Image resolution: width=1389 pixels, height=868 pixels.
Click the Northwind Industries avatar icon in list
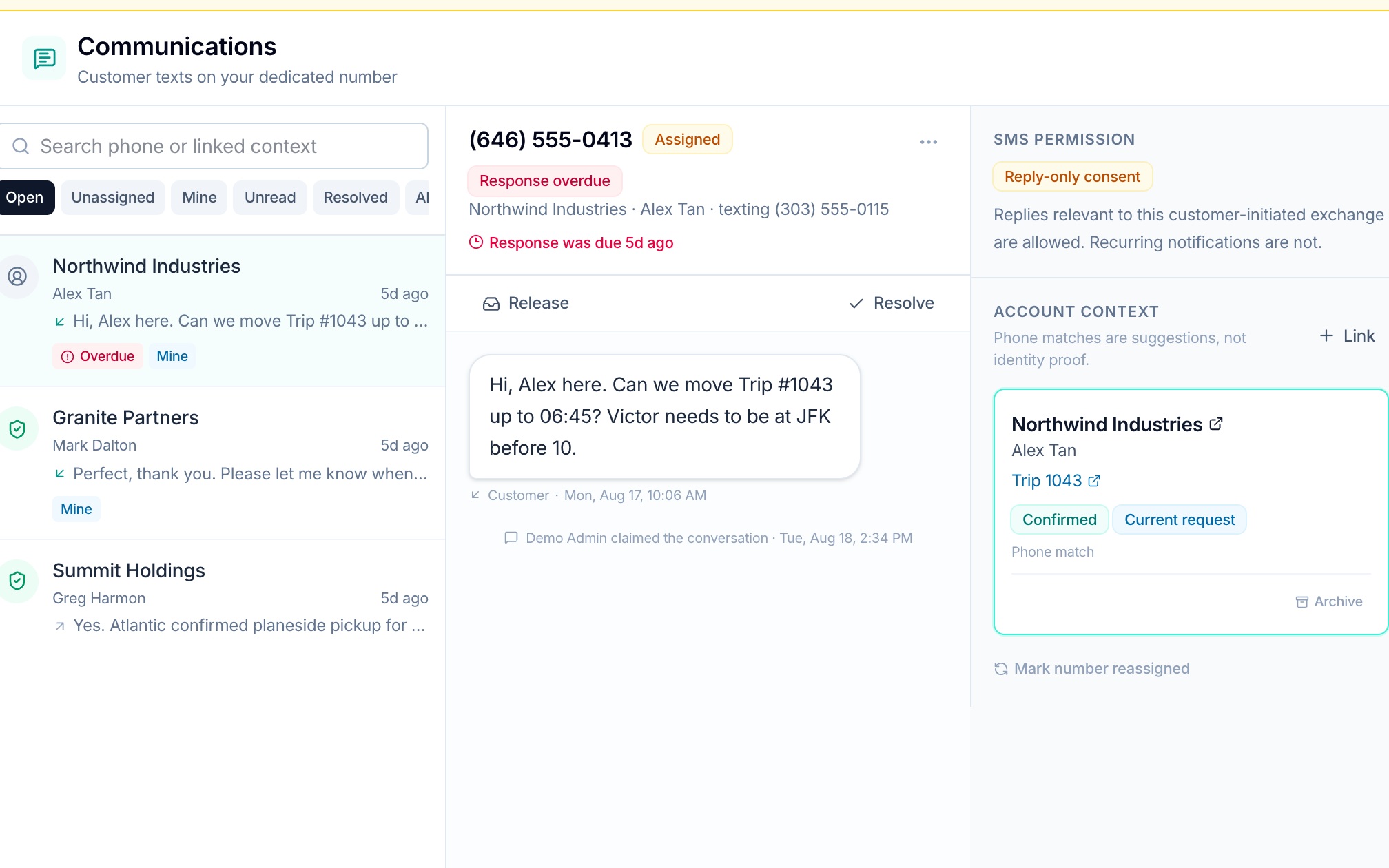(x=17, y=276)
